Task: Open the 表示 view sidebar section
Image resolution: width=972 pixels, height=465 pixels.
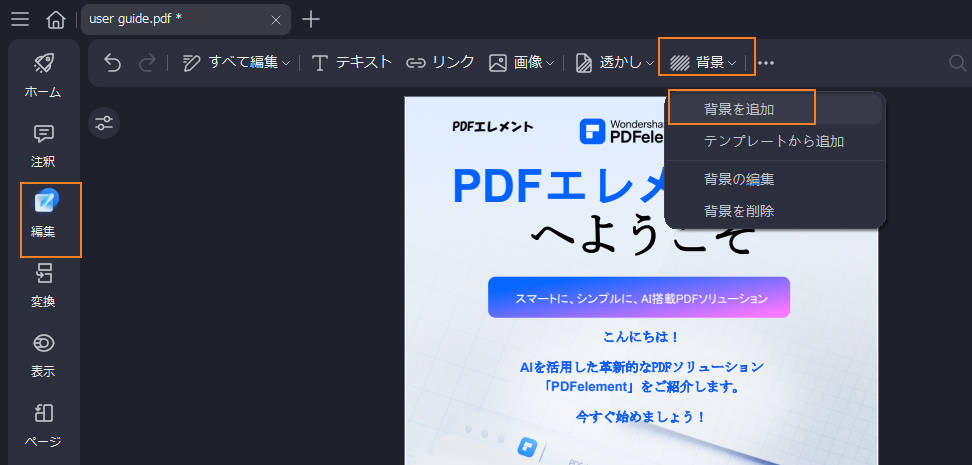Action: coord(43,355)
